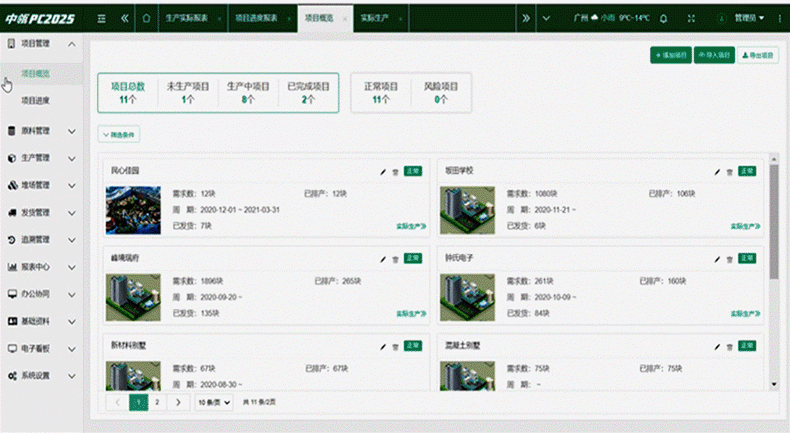The image size is (790, 433).
Task: Click the delete trash icon for 峰璃瑞府
Action: 394,259
